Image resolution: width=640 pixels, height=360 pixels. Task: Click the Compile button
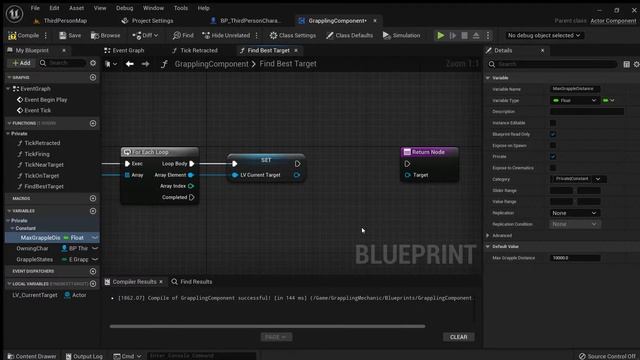pos(24,36)
